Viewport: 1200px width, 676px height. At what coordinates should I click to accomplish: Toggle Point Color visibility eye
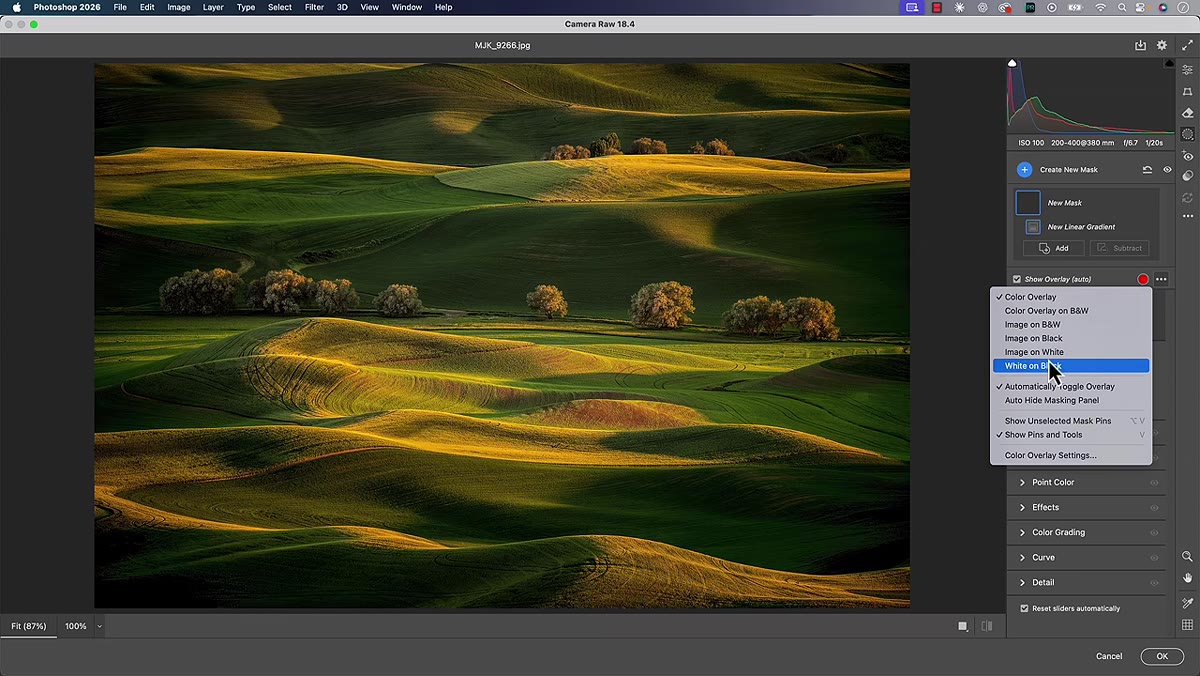[x=1154, y=483]
